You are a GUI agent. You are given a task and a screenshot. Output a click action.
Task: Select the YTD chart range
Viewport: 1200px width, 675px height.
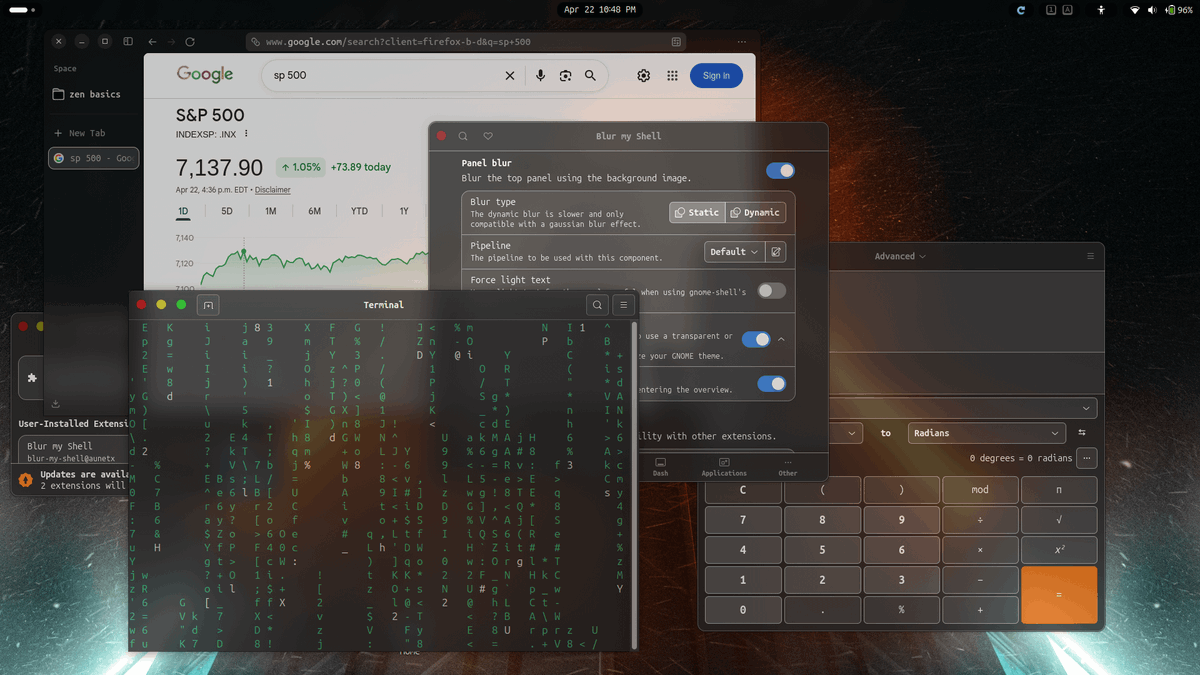359,211
